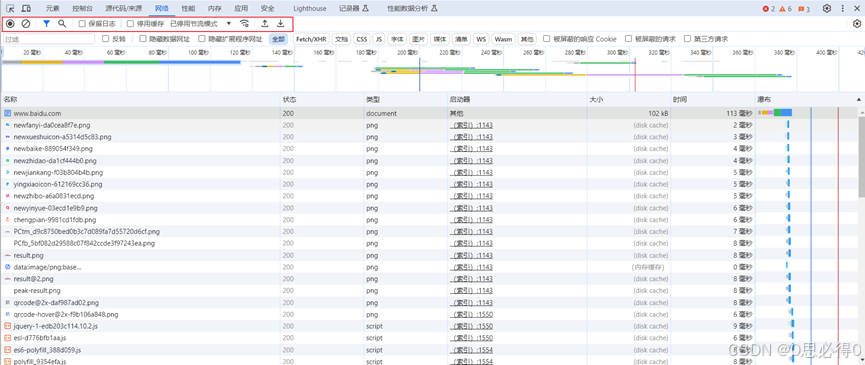Check 隐藏扩展程序网址 option

[202, 39]
